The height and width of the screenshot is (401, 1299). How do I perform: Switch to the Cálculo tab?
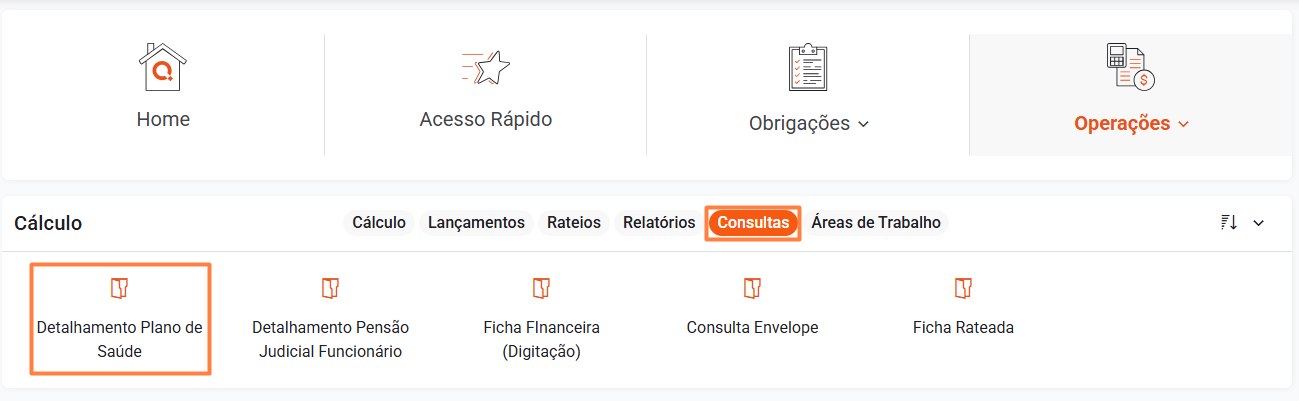[x=379, y=223]
